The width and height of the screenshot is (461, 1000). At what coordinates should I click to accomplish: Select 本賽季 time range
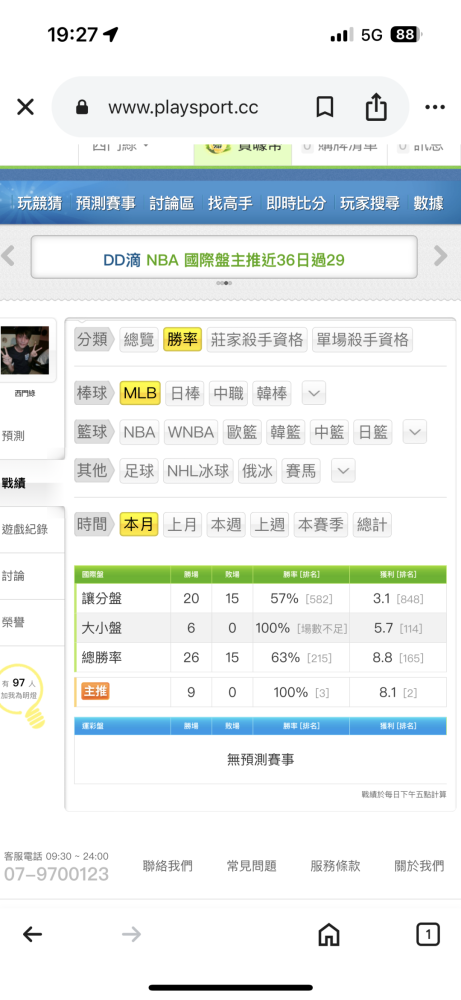tap(321, 525)
